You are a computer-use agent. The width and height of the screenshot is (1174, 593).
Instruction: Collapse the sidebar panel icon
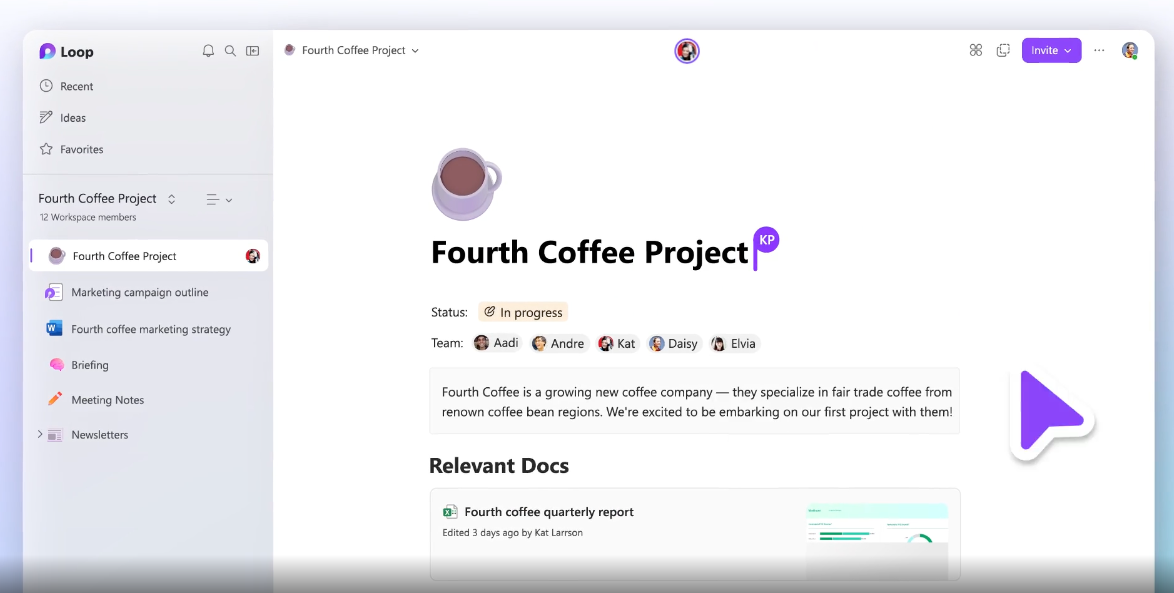click(x=253, y=51)
